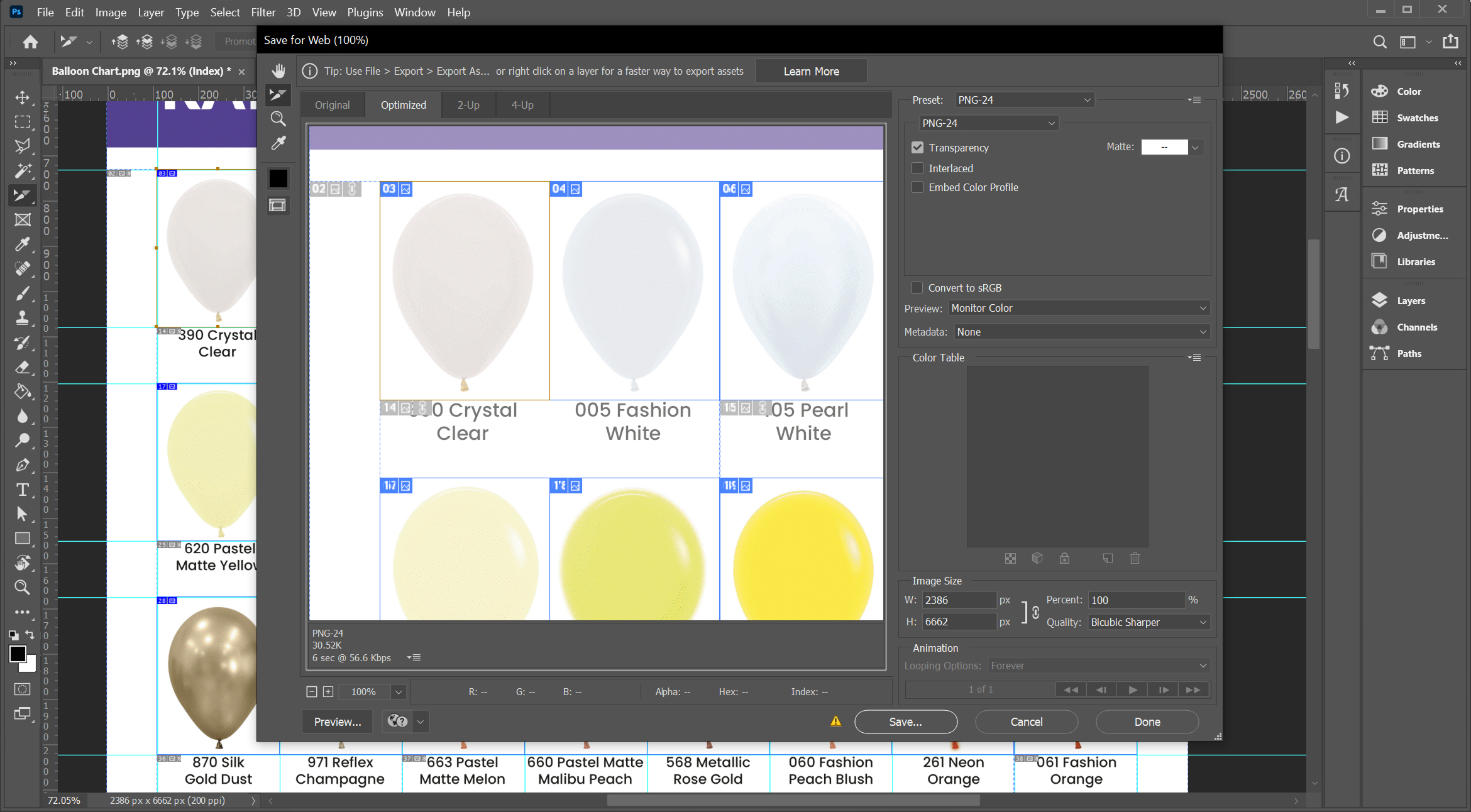
Task: Click the black eyedropper color swatch
Action: [278, 178]
